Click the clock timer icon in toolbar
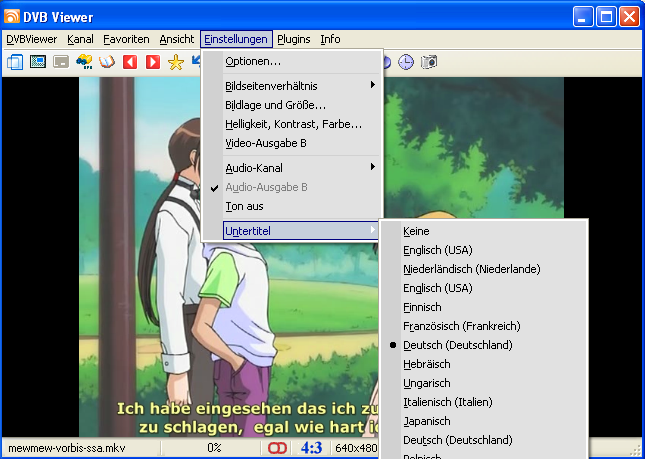The width and height of the screenshot is (645, 459). [x=406, y=62]
